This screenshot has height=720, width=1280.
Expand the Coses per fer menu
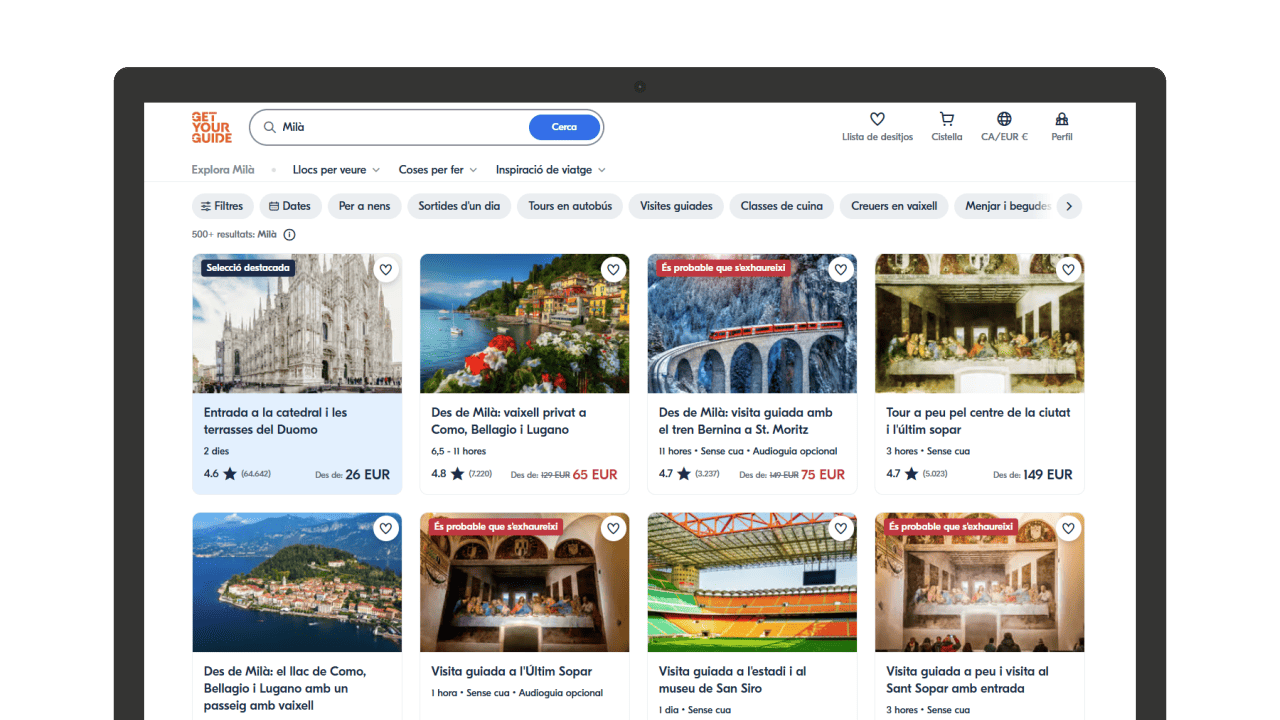pyautogui.click(x=437, y=170)
